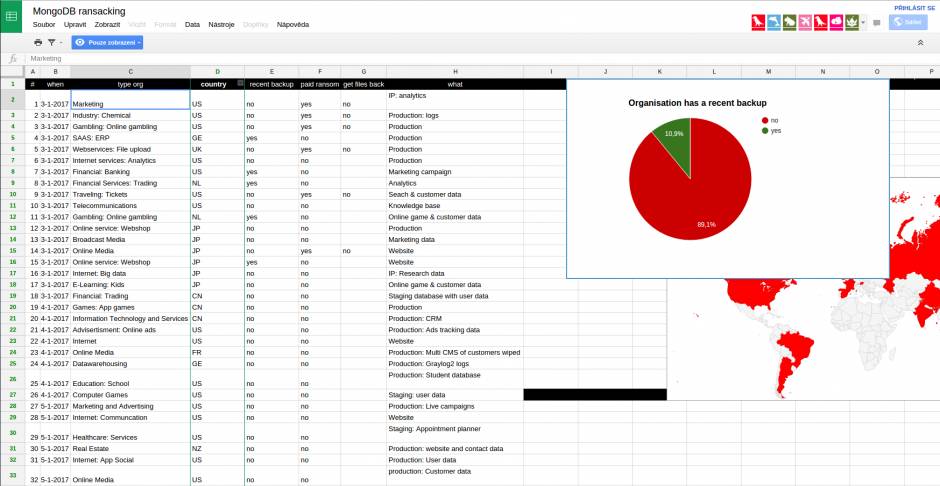Select column C header
This screenshot has height=486, width=940.
[131, 72]
